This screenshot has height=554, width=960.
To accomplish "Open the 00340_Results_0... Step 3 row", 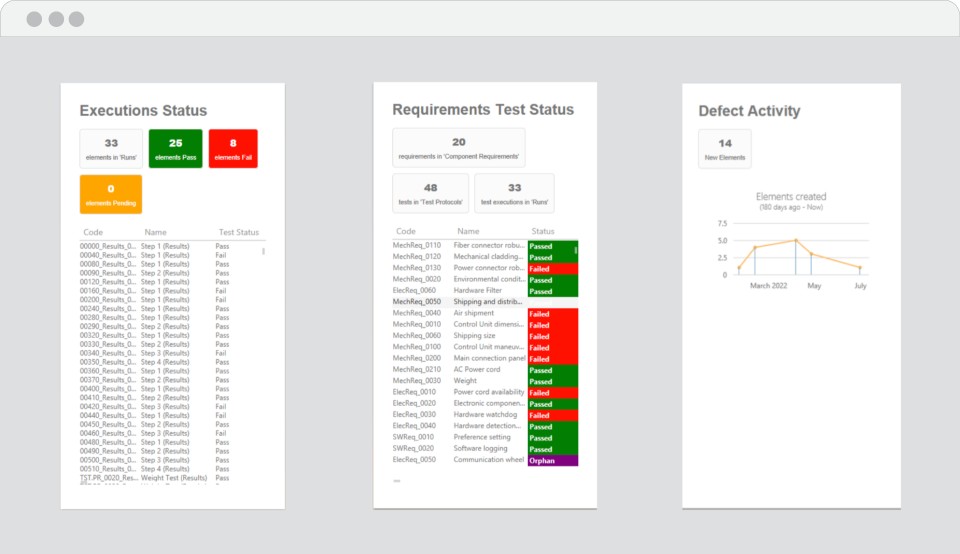I will click(171, 353).
